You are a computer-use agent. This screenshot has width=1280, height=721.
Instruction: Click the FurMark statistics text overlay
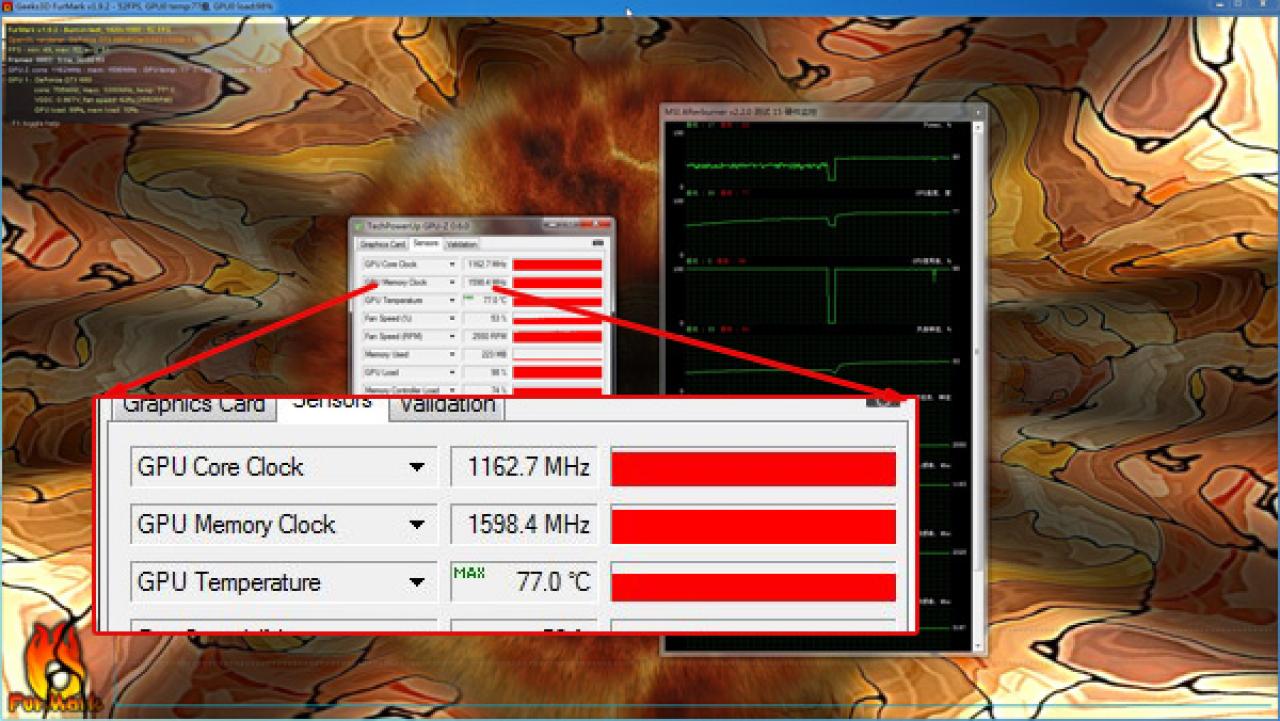138,76
